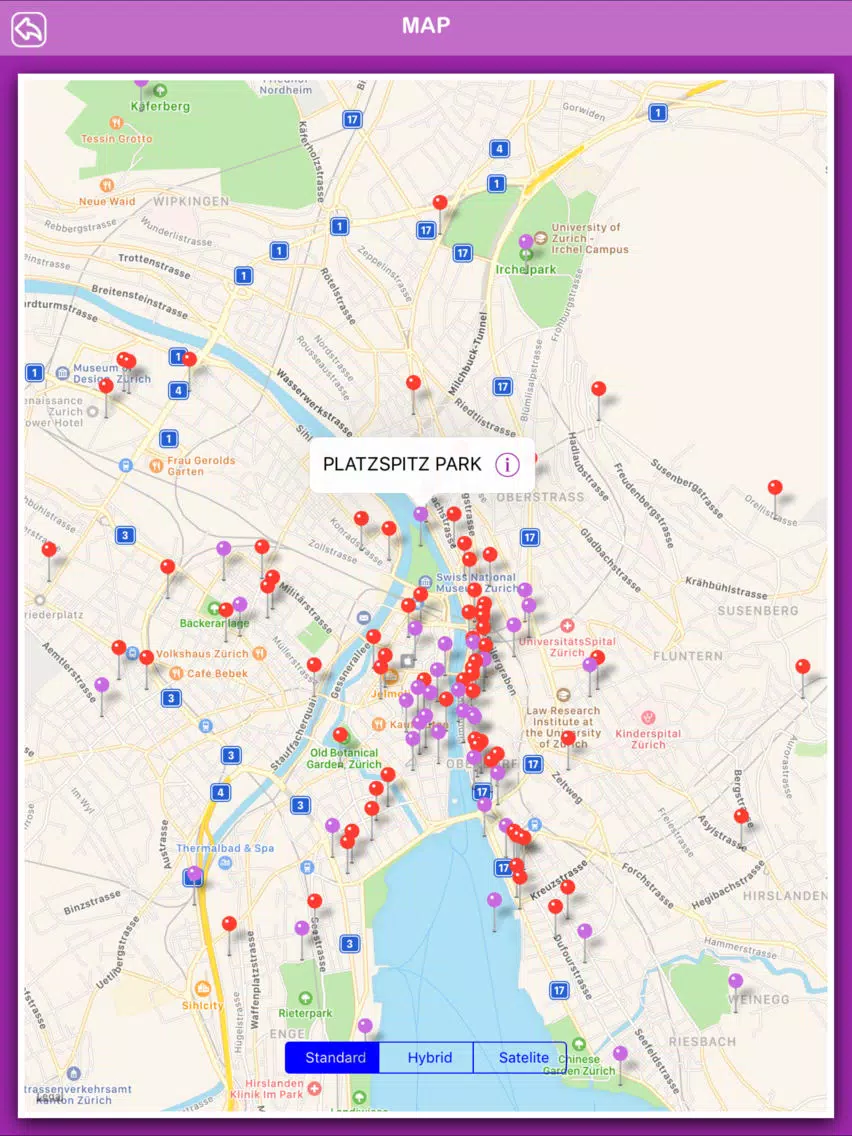852x1136 pixels.
Task: Select the purple pin near Weinegg
Action: pos(735,981)
